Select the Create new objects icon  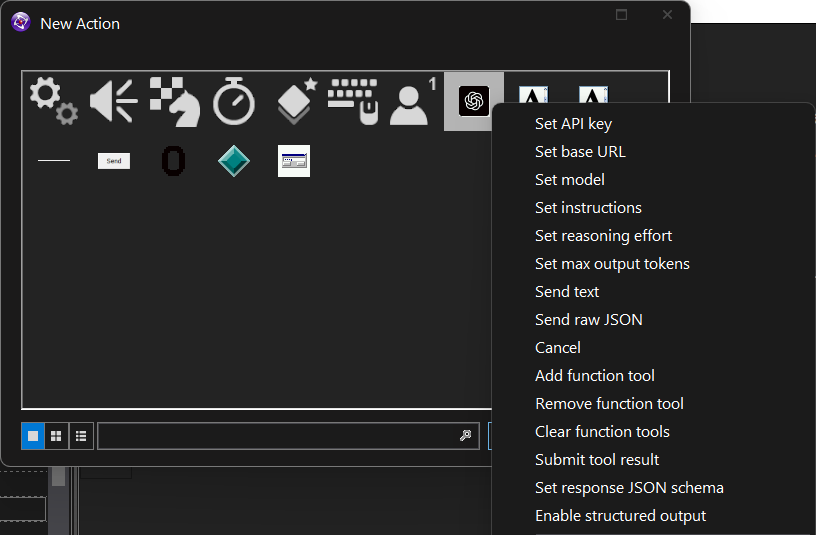click(x=295, y=101)
